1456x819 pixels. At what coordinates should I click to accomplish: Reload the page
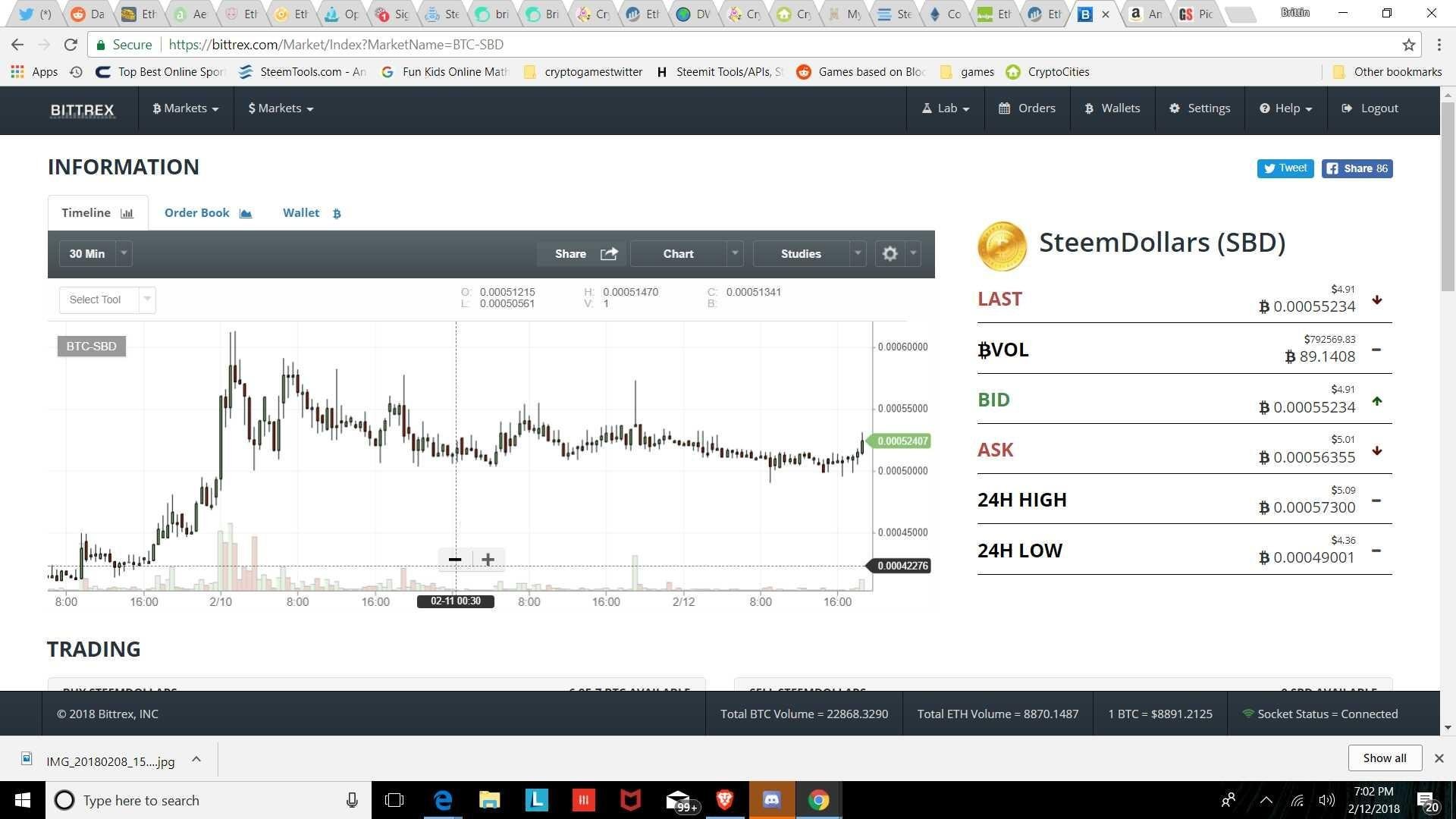[x=71, y=45]
